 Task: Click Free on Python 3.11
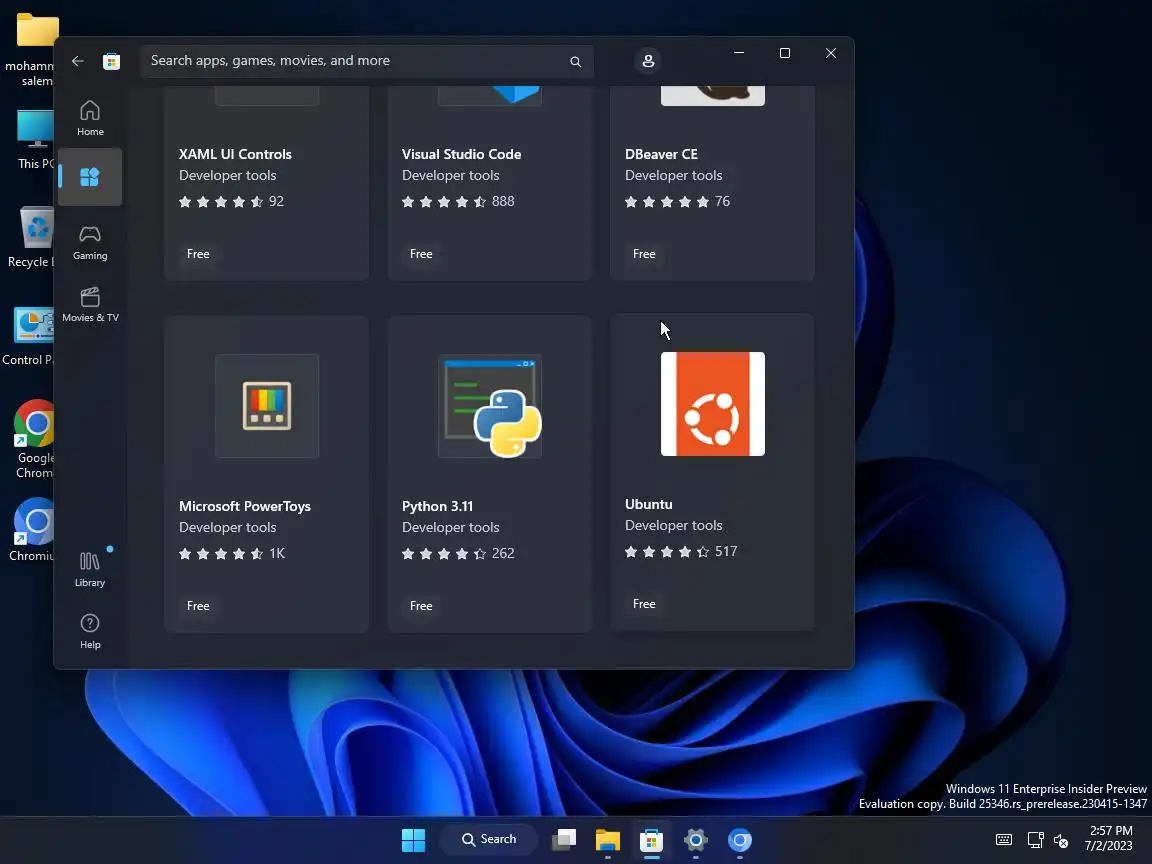(421, 605)
